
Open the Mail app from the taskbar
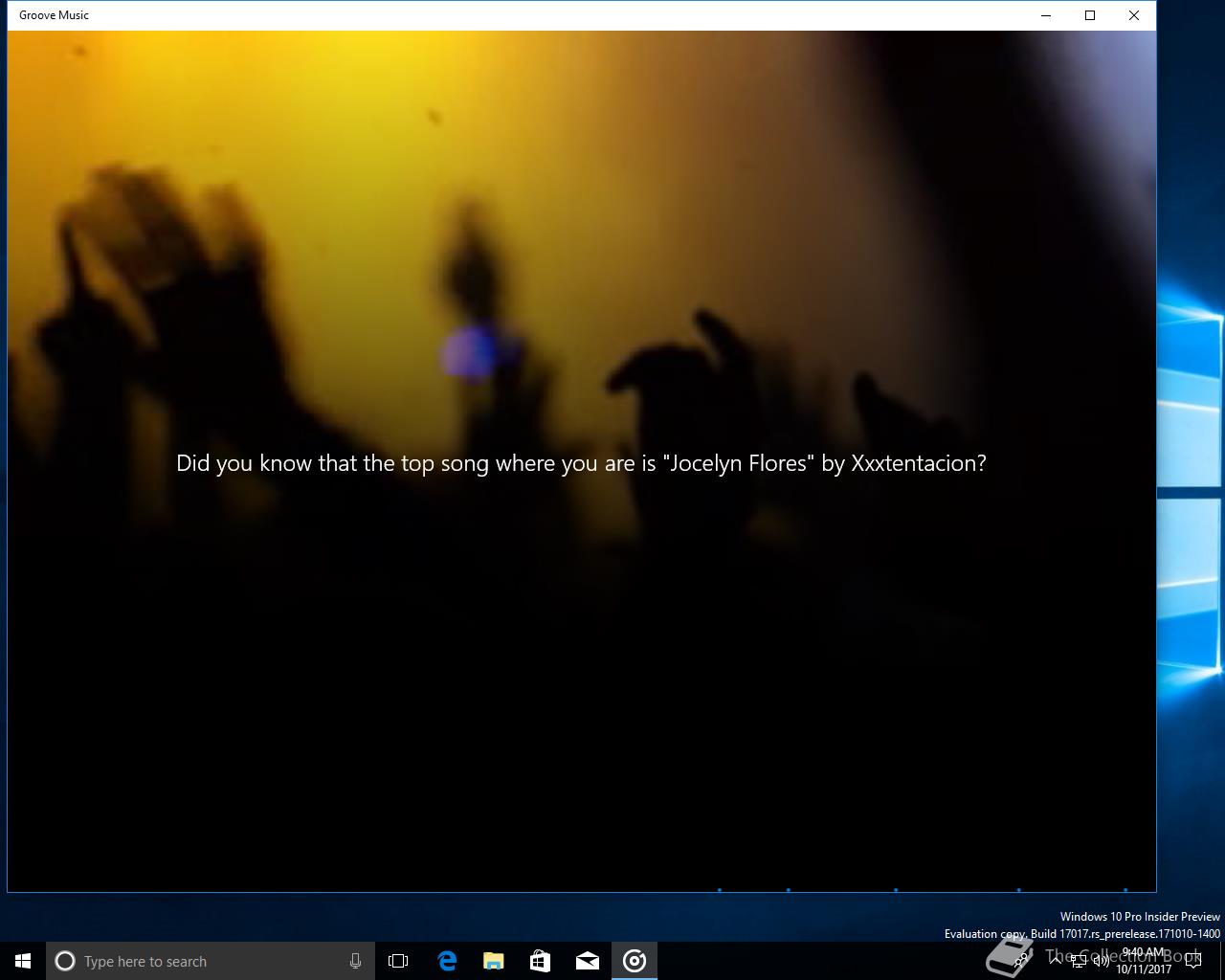point(588,961)
